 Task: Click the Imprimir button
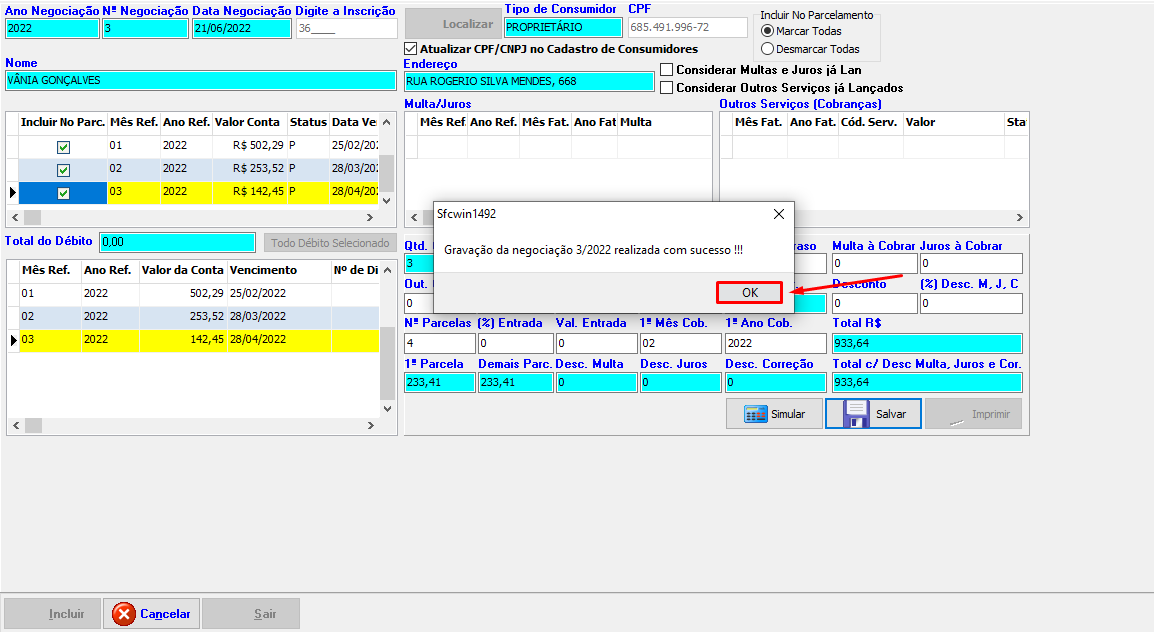tap(973, 414)
